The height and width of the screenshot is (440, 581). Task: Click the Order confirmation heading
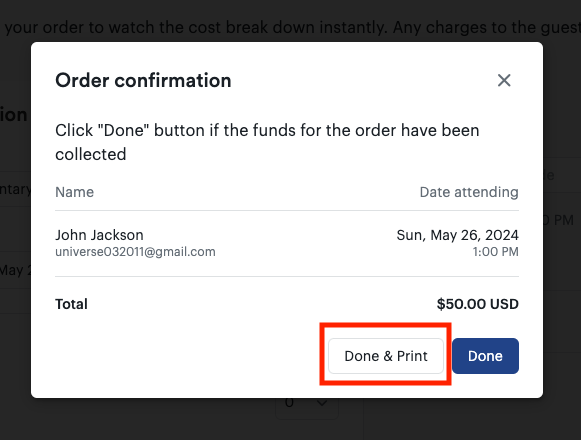143,80
